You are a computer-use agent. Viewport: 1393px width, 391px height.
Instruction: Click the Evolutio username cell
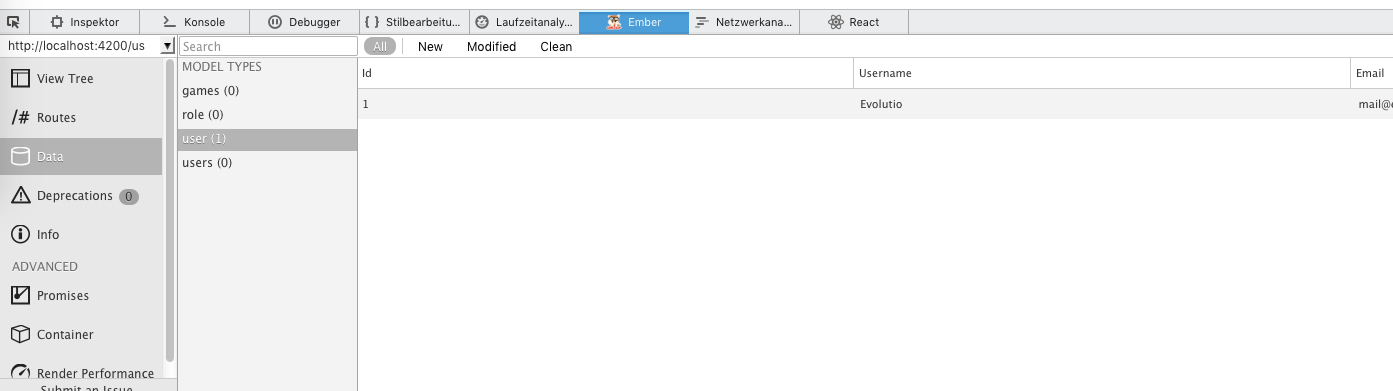(x=1103, y=104)
